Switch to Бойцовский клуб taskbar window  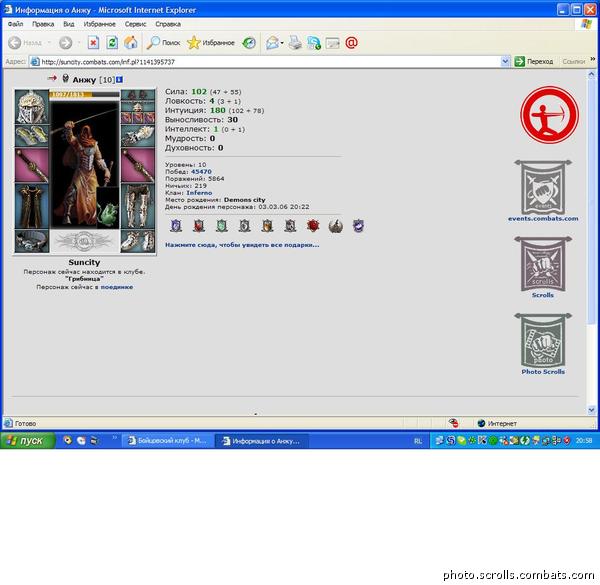pos(167,441)
